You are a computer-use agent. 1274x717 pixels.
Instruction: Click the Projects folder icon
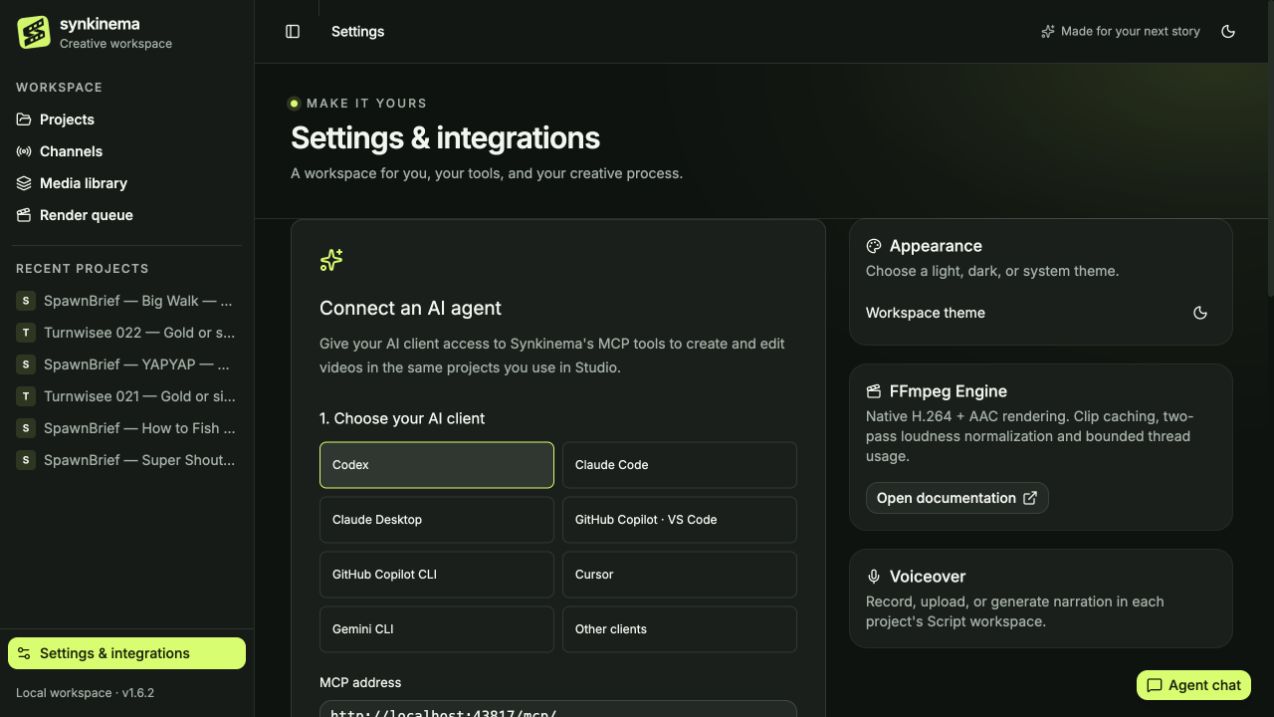tap(24, 119)
